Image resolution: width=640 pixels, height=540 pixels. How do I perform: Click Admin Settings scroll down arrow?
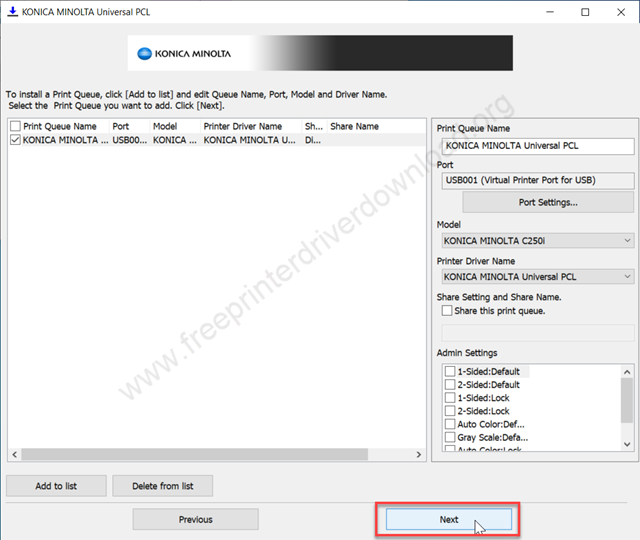pyautogui.click(x=627, y=444)
